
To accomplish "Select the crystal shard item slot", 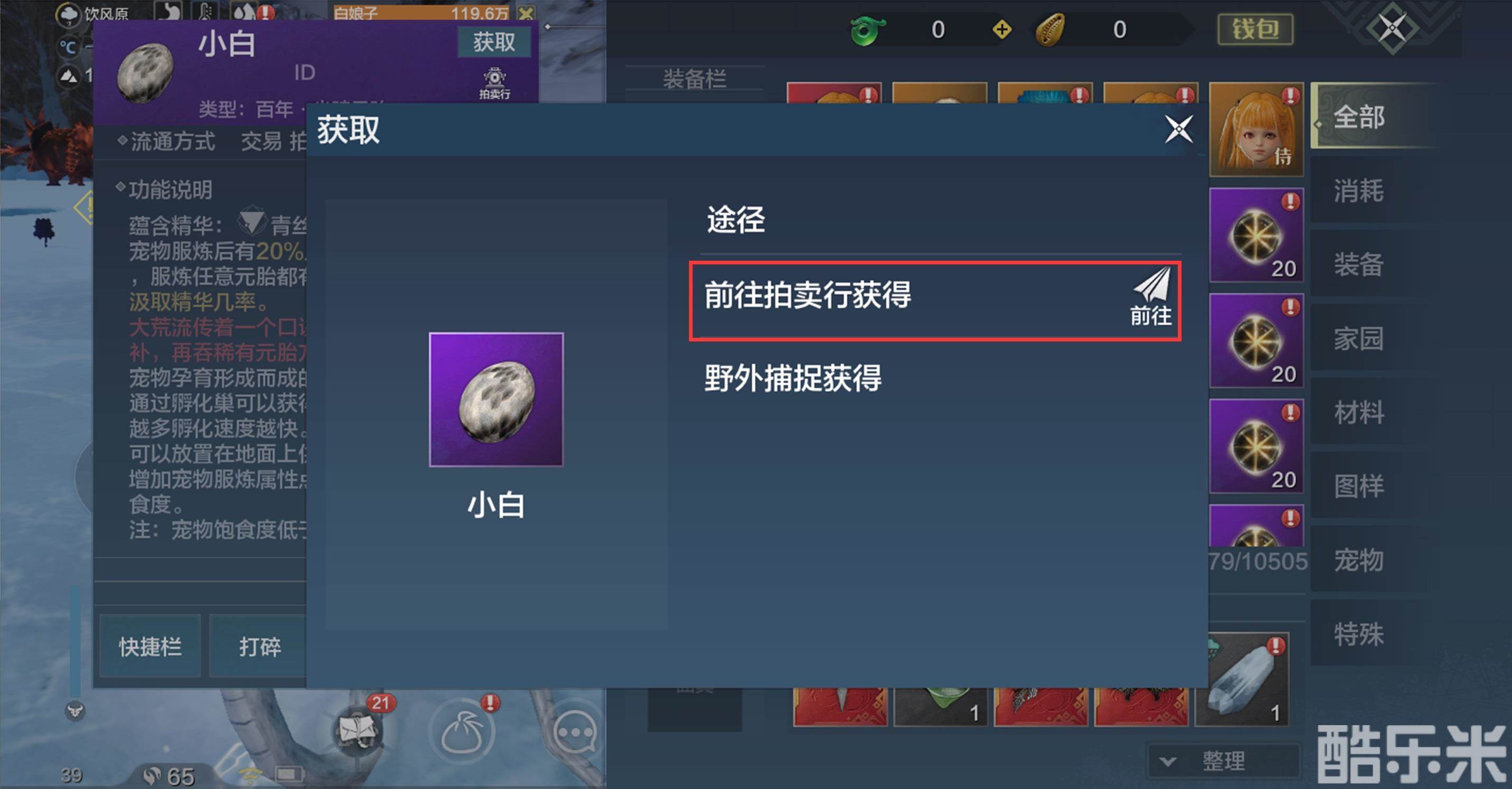I will tap(1242, 679).
